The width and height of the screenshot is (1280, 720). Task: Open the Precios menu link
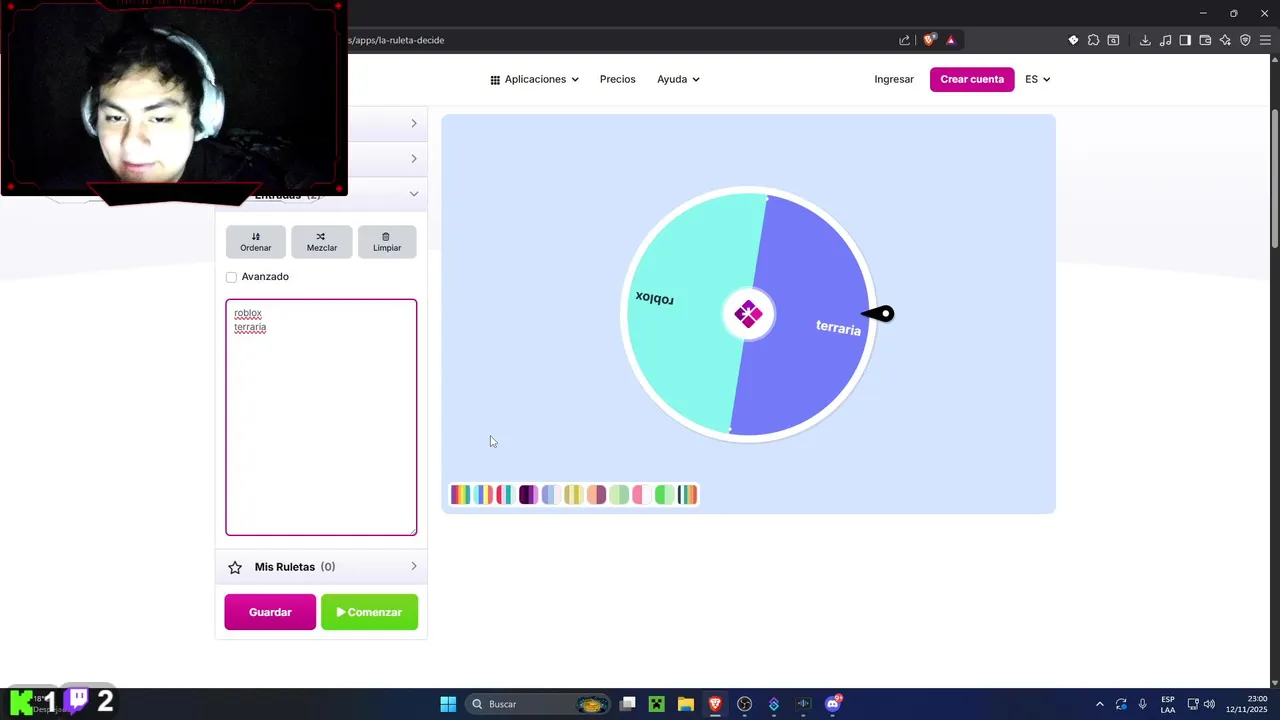[x=617, y=79]
